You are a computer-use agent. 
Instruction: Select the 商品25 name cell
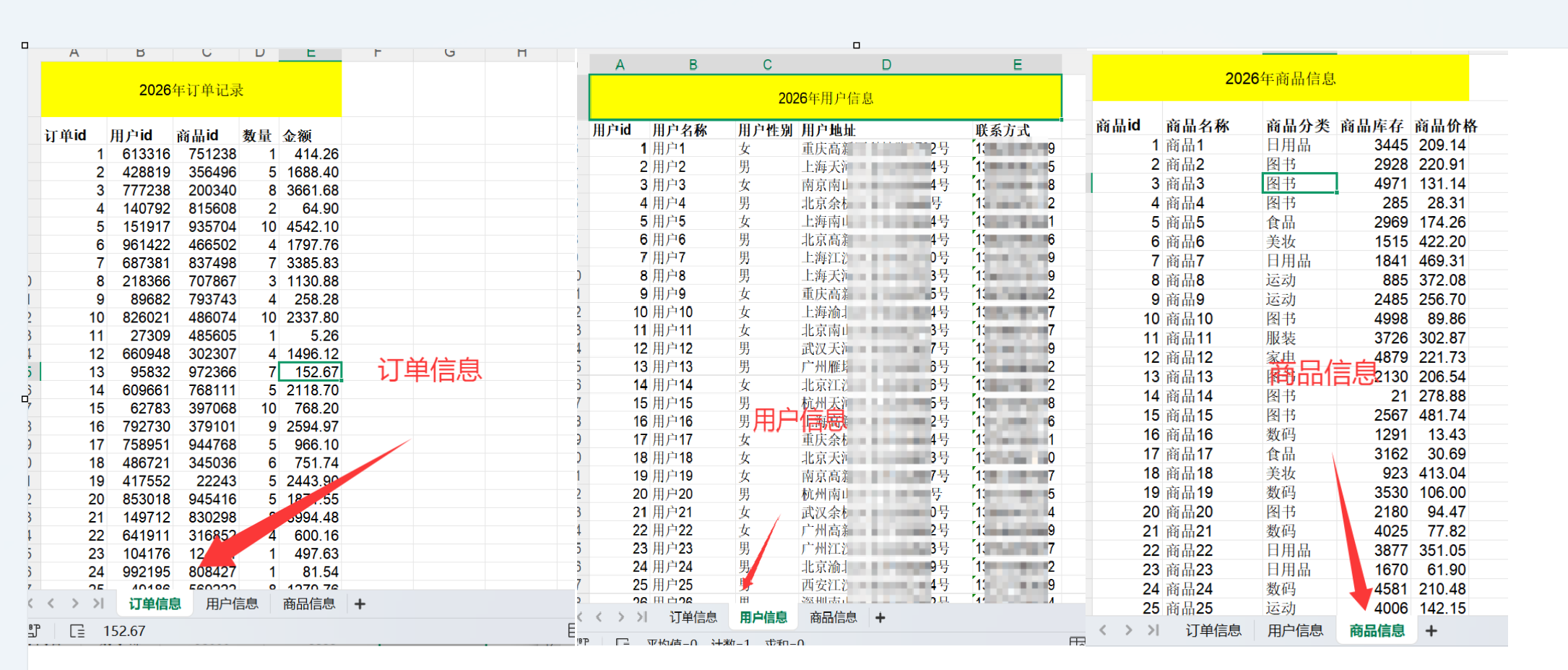click(1213, 609)
